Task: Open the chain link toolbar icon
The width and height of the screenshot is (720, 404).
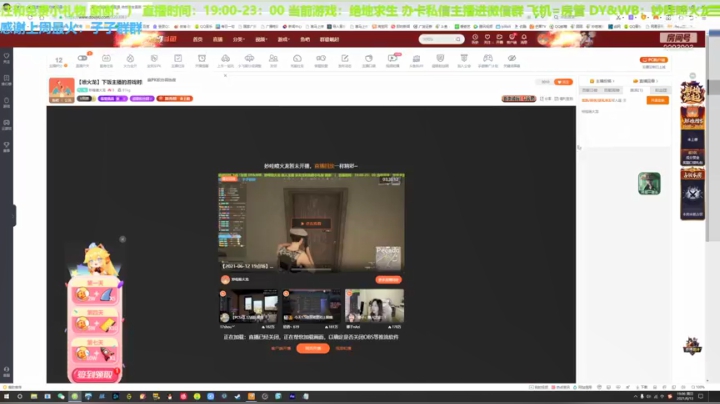Action: pyautogui.click(x=321, y=58)
